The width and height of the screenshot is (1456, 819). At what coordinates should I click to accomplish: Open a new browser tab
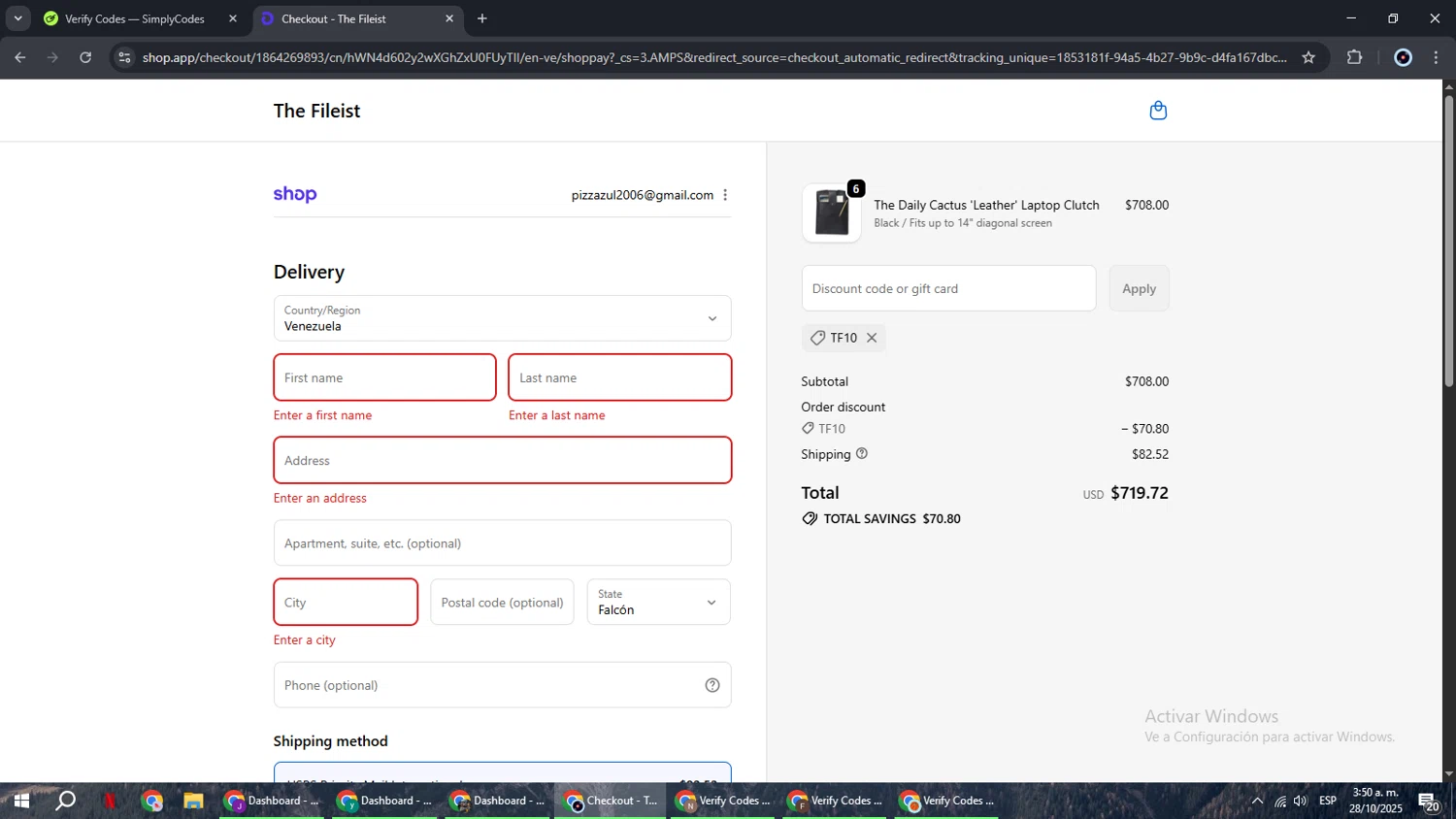coord(482,18)
